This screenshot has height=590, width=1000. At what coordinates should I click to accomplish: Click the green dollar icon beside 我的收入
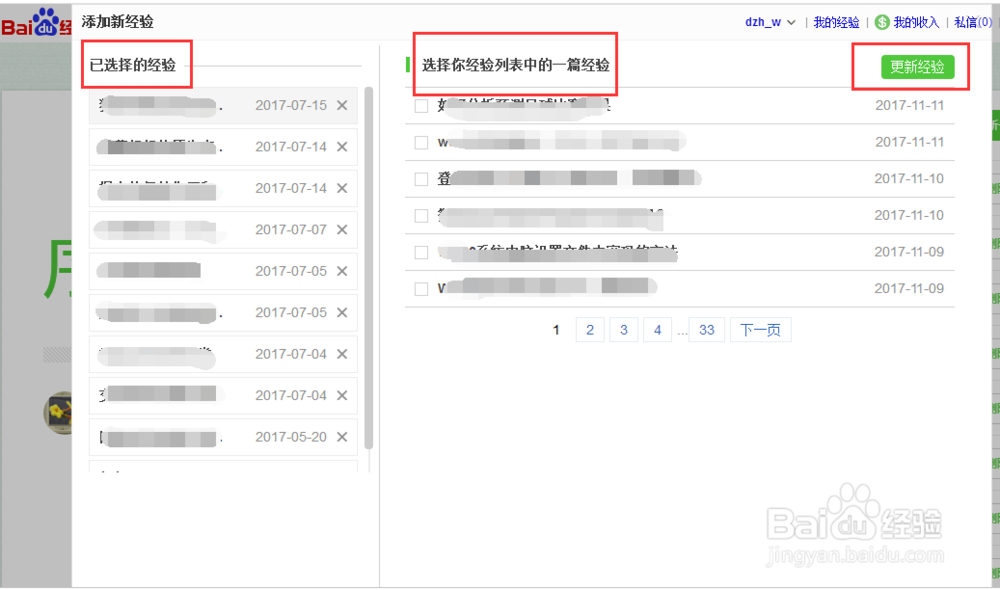[882, 22]
